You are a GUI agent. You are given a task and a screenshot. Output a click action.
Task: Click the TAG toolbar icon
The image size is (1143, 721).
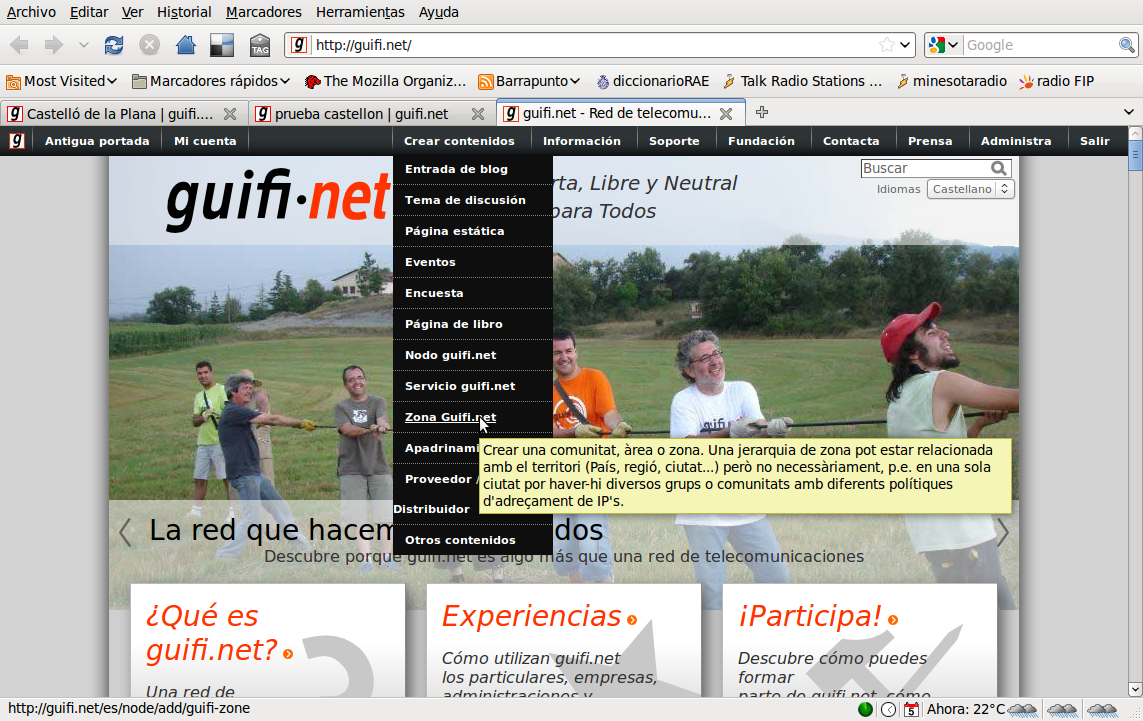pos(259,45)
